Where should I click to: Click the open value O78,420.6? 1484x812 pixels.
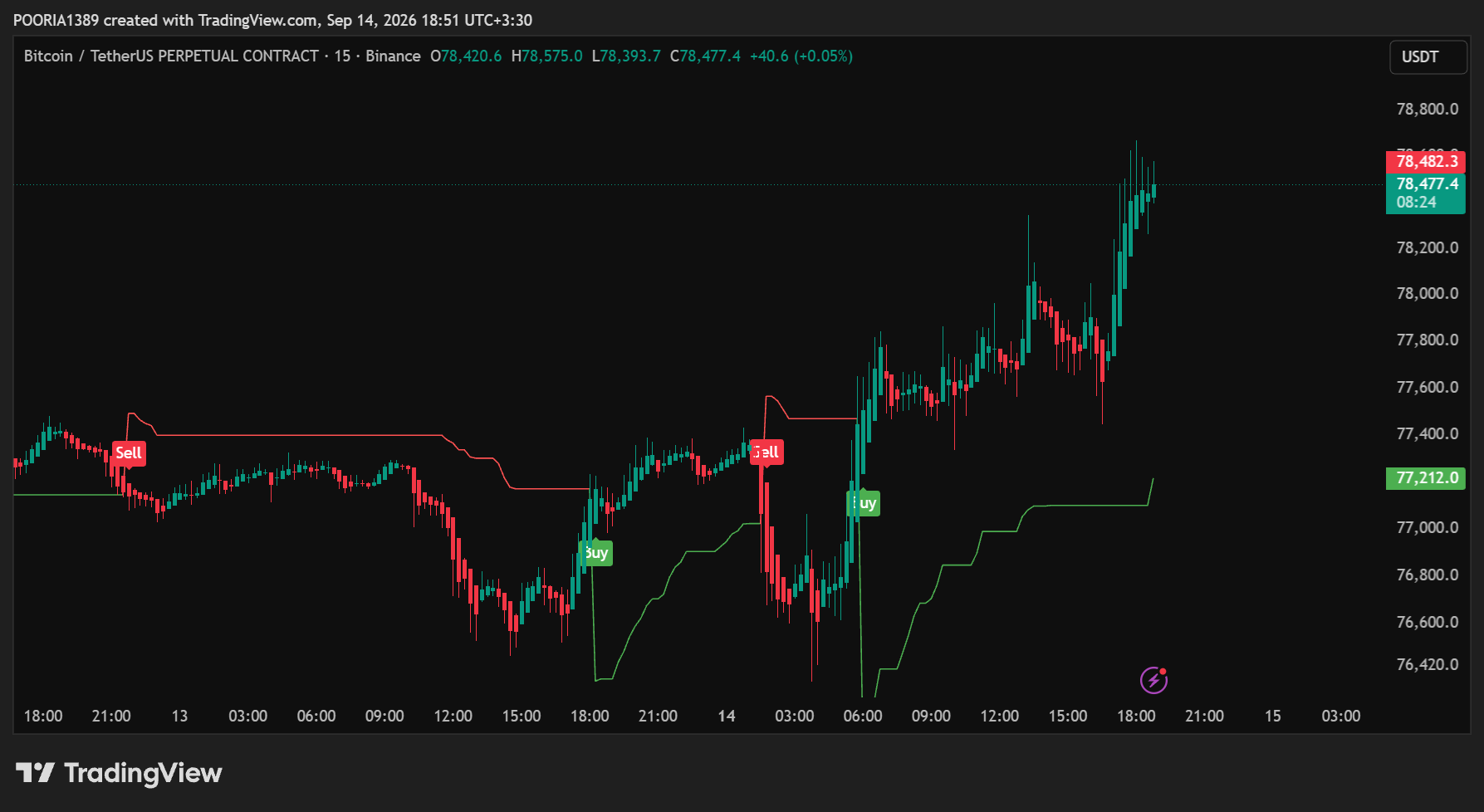[466, 56]
